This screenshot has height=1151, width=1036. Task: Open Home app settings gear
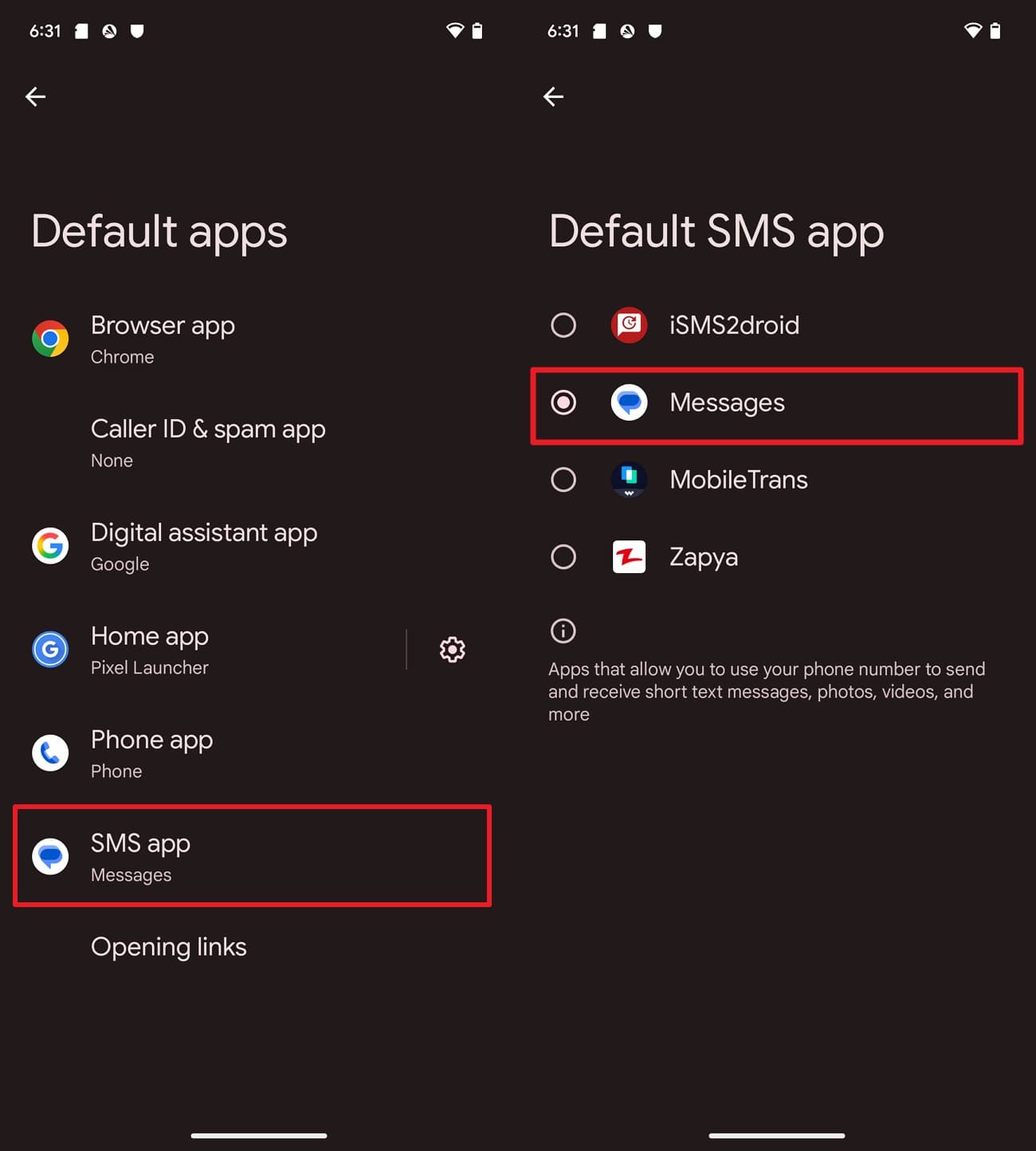tap(452, 650)
